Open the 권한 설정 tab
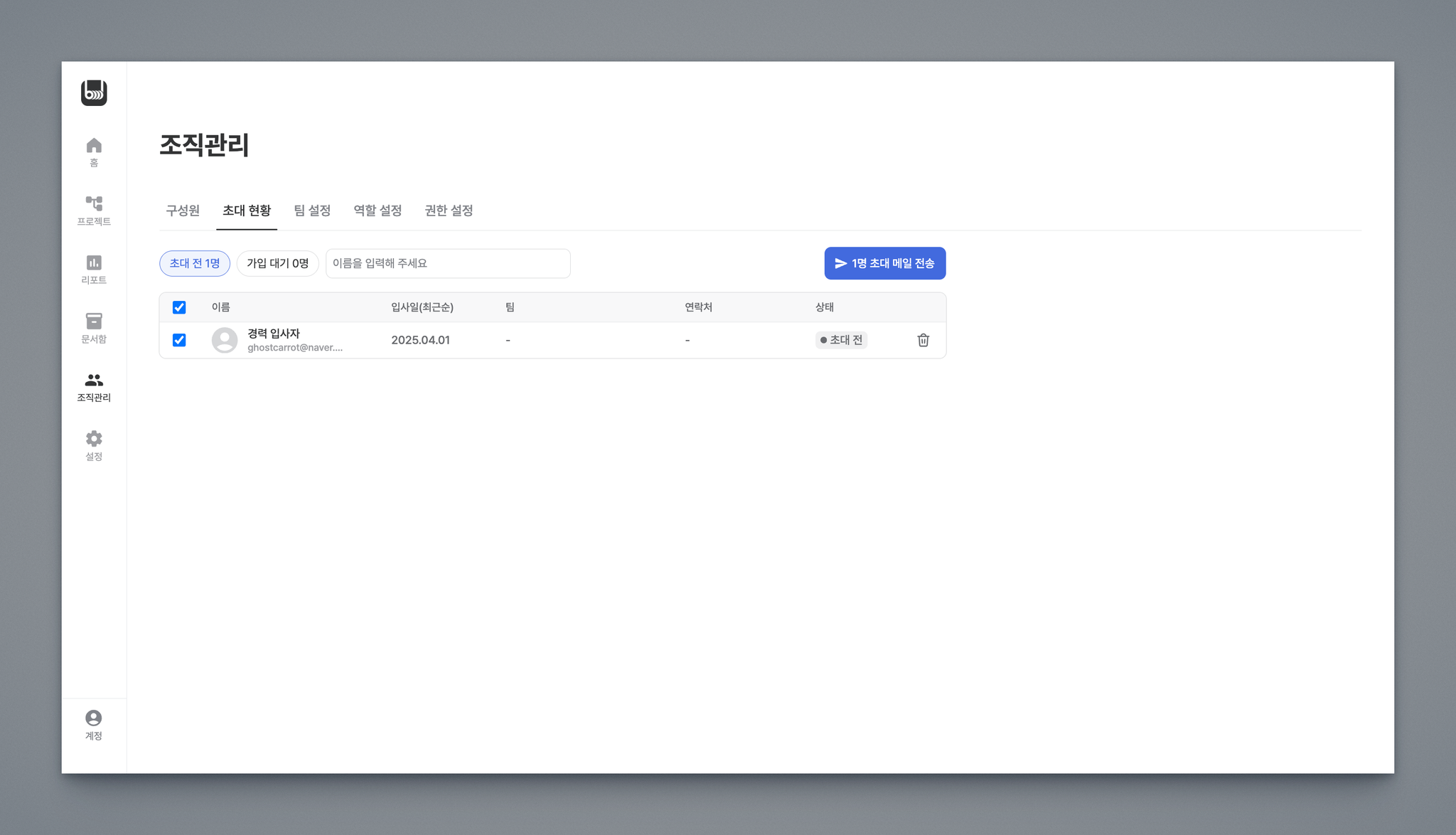1456x835 pixels. point(449,211)
